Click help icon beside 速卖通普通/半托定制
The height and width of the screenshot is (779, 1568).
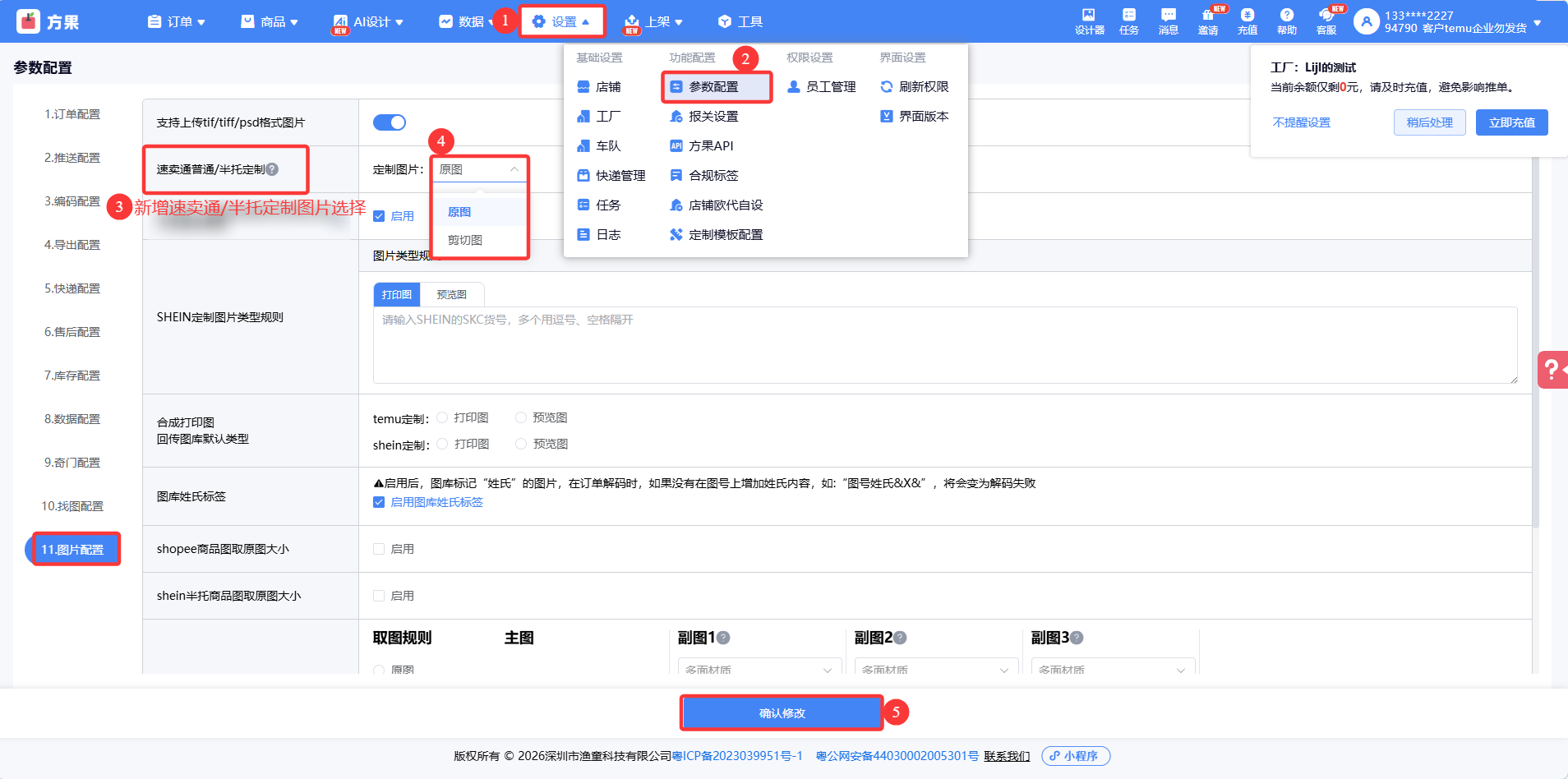coord(272,169)
